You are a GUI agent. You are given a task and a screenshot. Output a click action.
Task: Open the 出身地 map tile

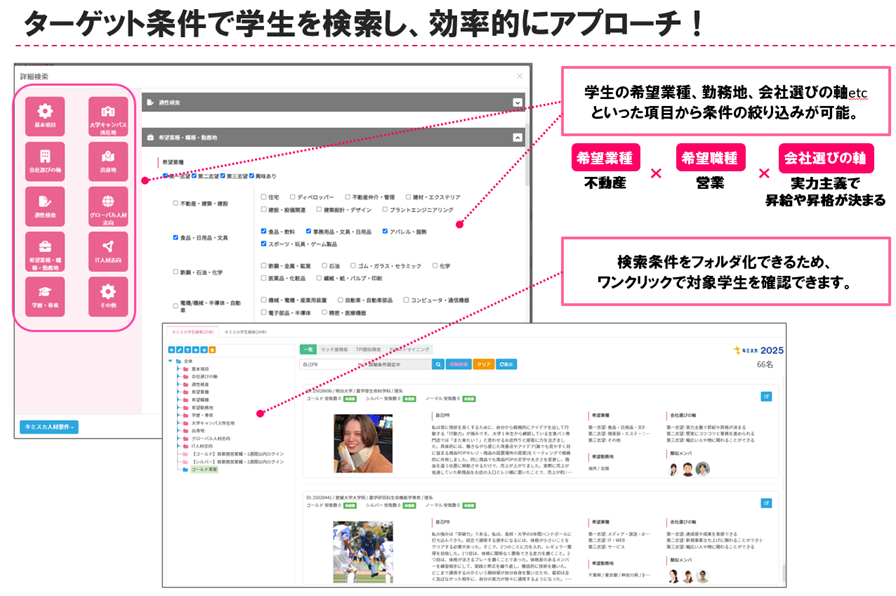tap(108, 162)
